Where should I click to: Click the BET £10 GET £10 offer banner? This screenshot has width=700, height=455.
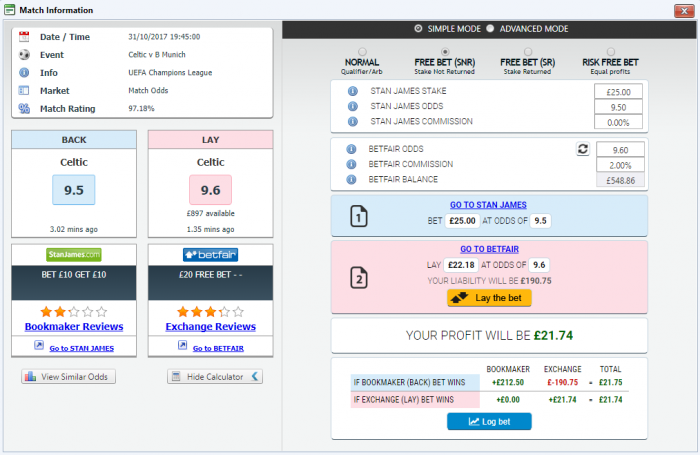point(74,283)
